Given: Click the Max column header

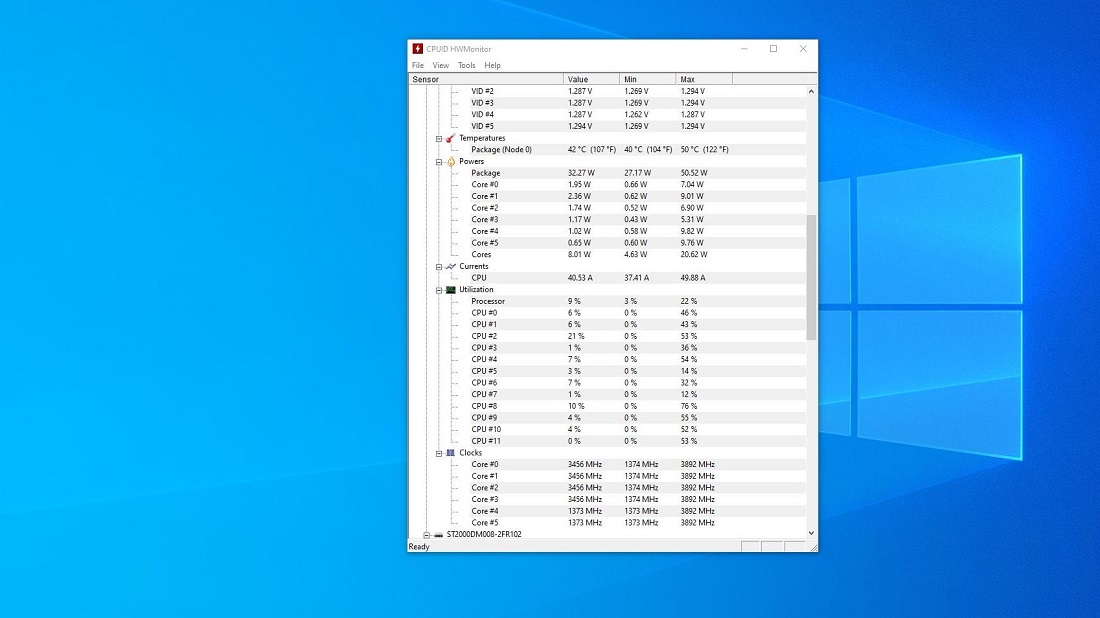Looking at the screenshot, I should [704, 79].
